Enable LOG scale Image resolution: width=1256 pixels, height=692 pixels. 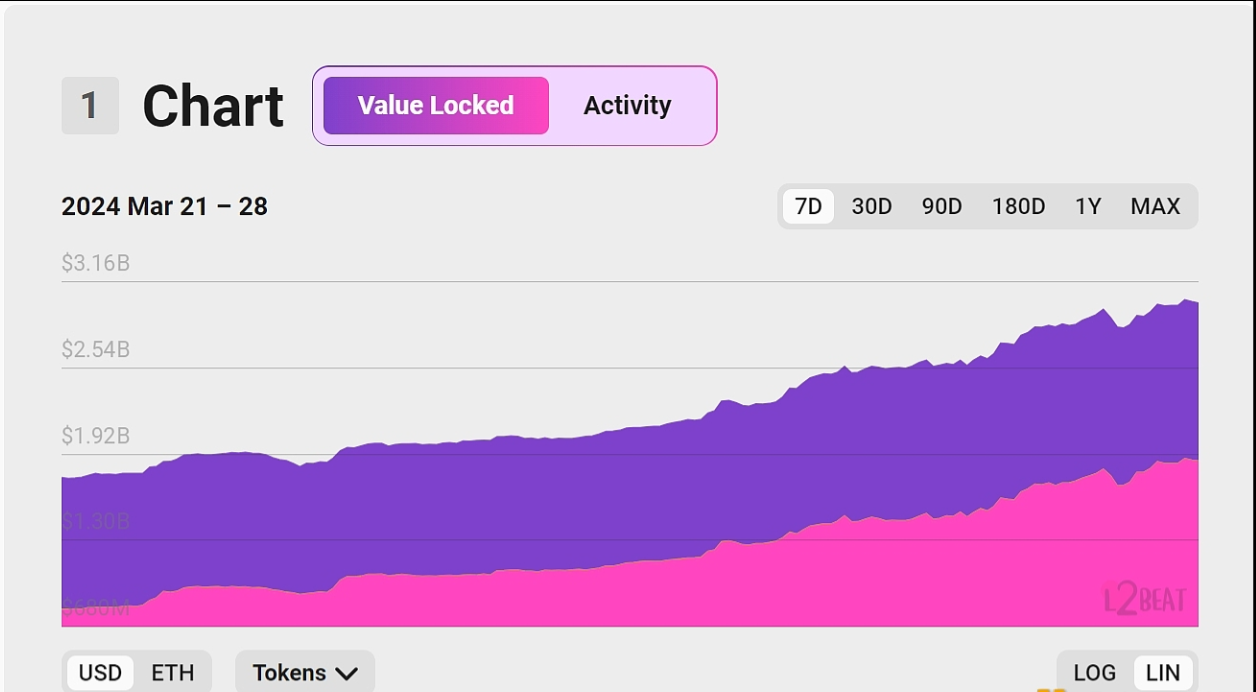[1094, 673]
